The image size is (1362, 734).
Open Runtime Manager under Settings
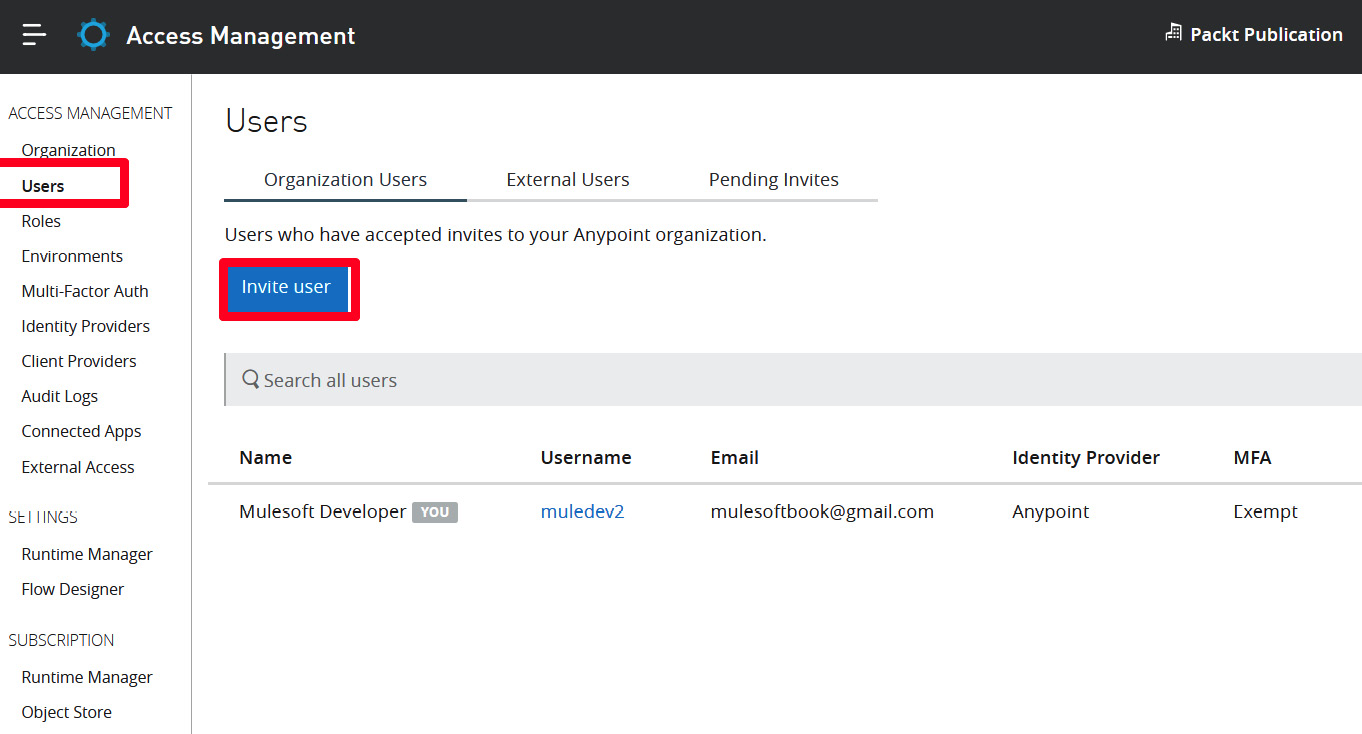click(x=87, y=553)
